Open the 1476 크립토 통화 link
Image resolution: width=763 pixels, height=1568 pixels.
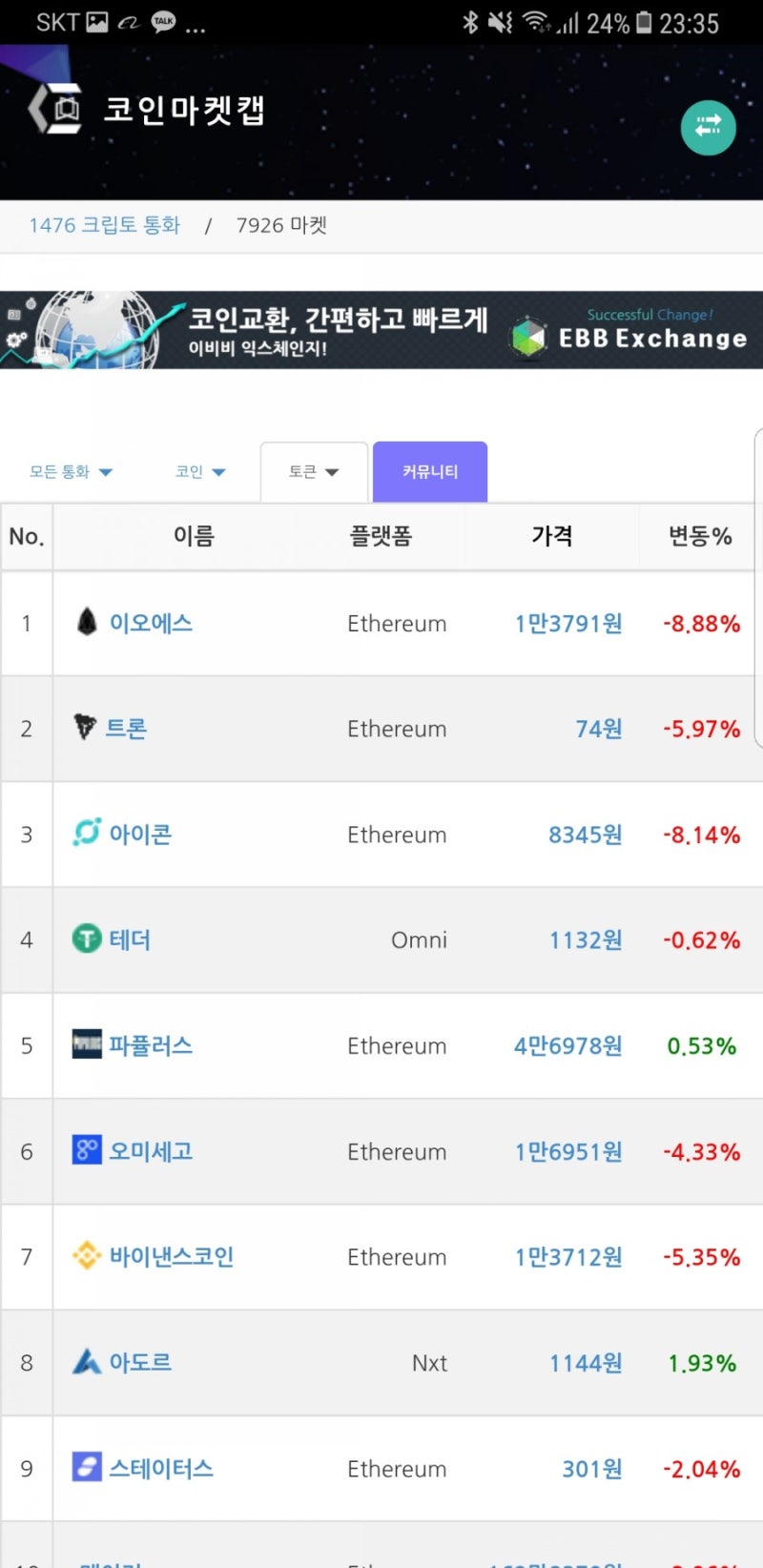[x=104, y=224]
